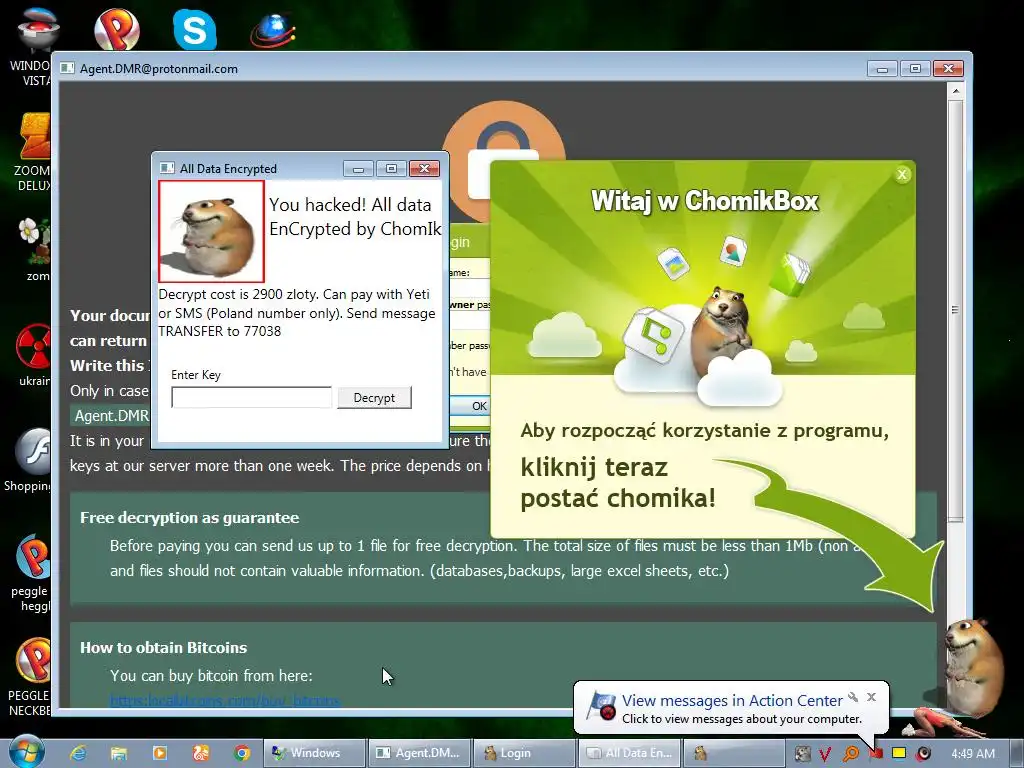
Task: Open the UC Browser taskbar icon
Action: pyautogui.click(x=200, y=753)
